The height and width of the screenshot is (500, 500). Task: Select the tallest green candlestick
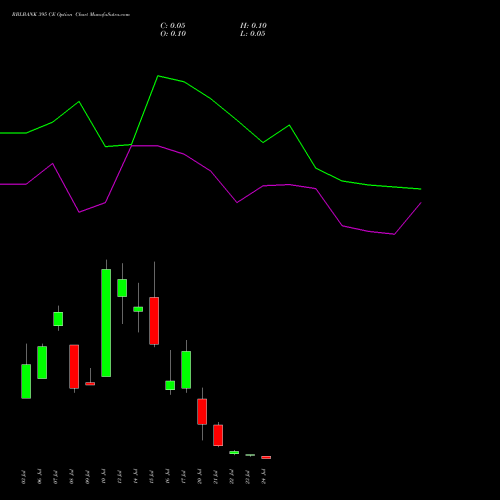106,323
